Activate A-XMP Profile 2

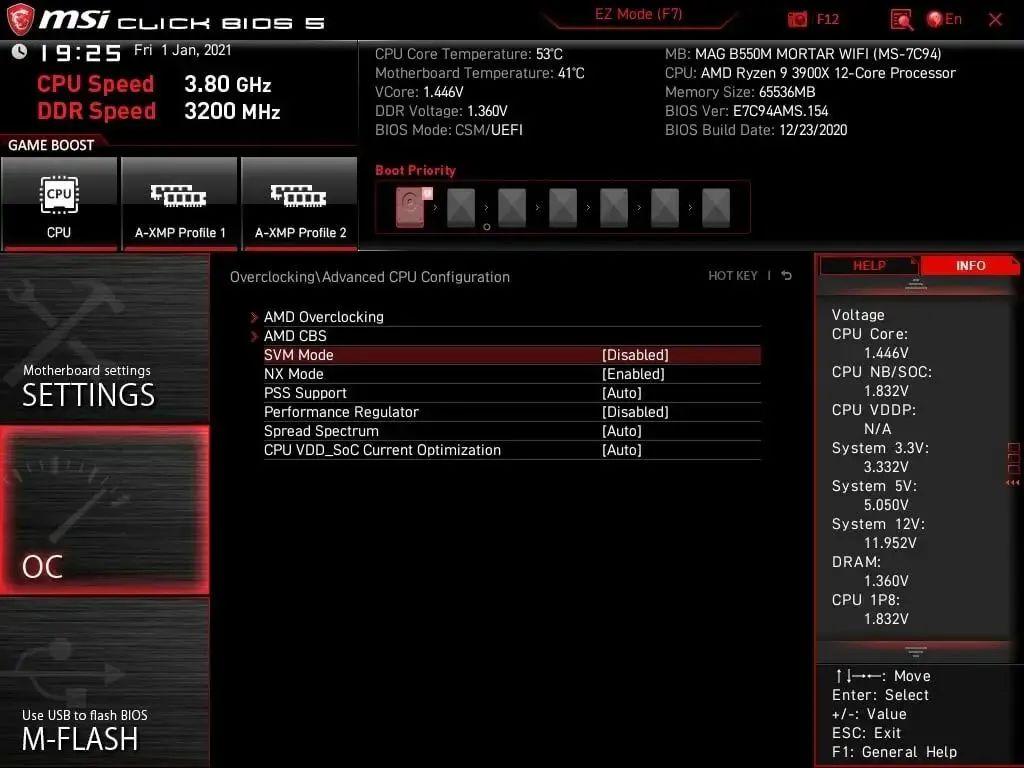point(300,203)
